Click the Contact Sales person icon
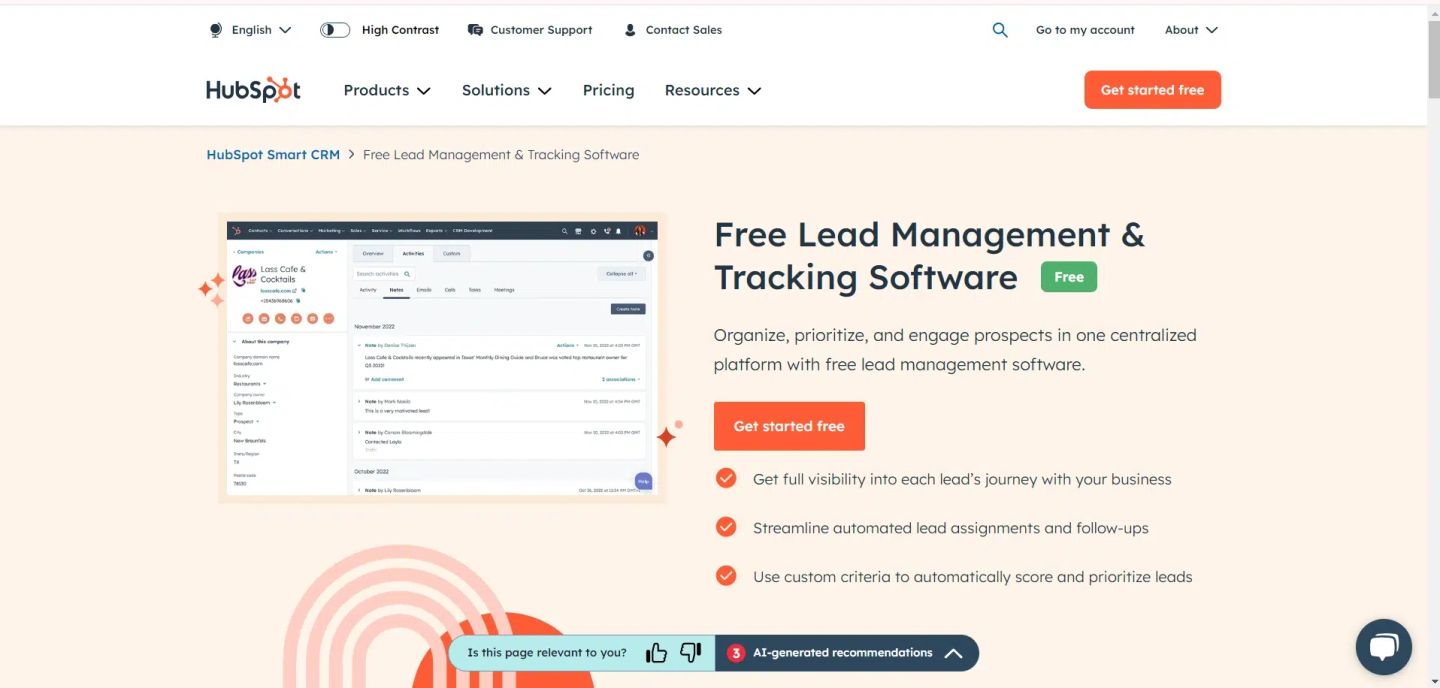This screenshot has height=688, width=1440. pyautogui.click(x=630, y=30)
